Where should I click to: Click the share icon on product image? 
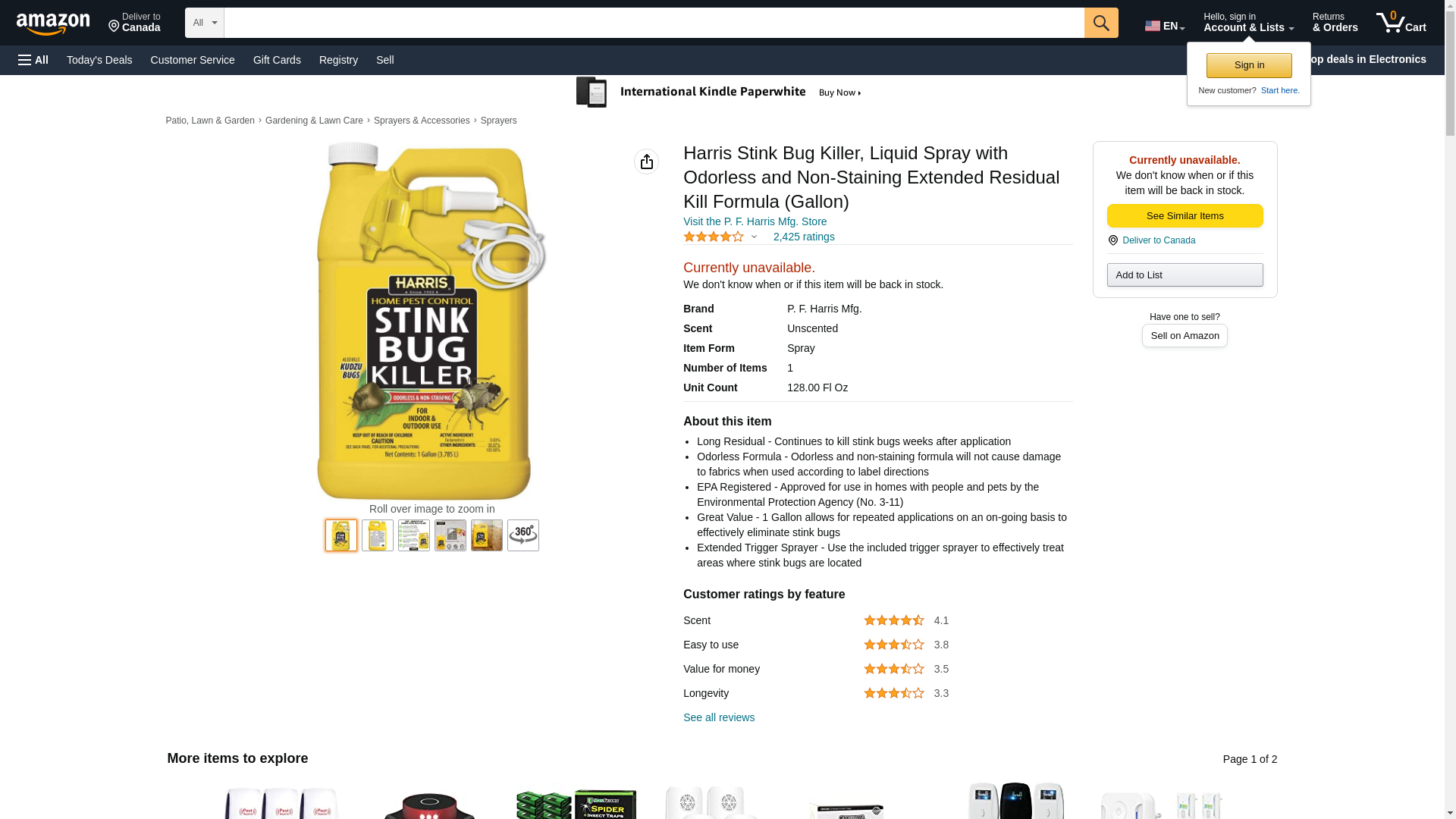646,162
